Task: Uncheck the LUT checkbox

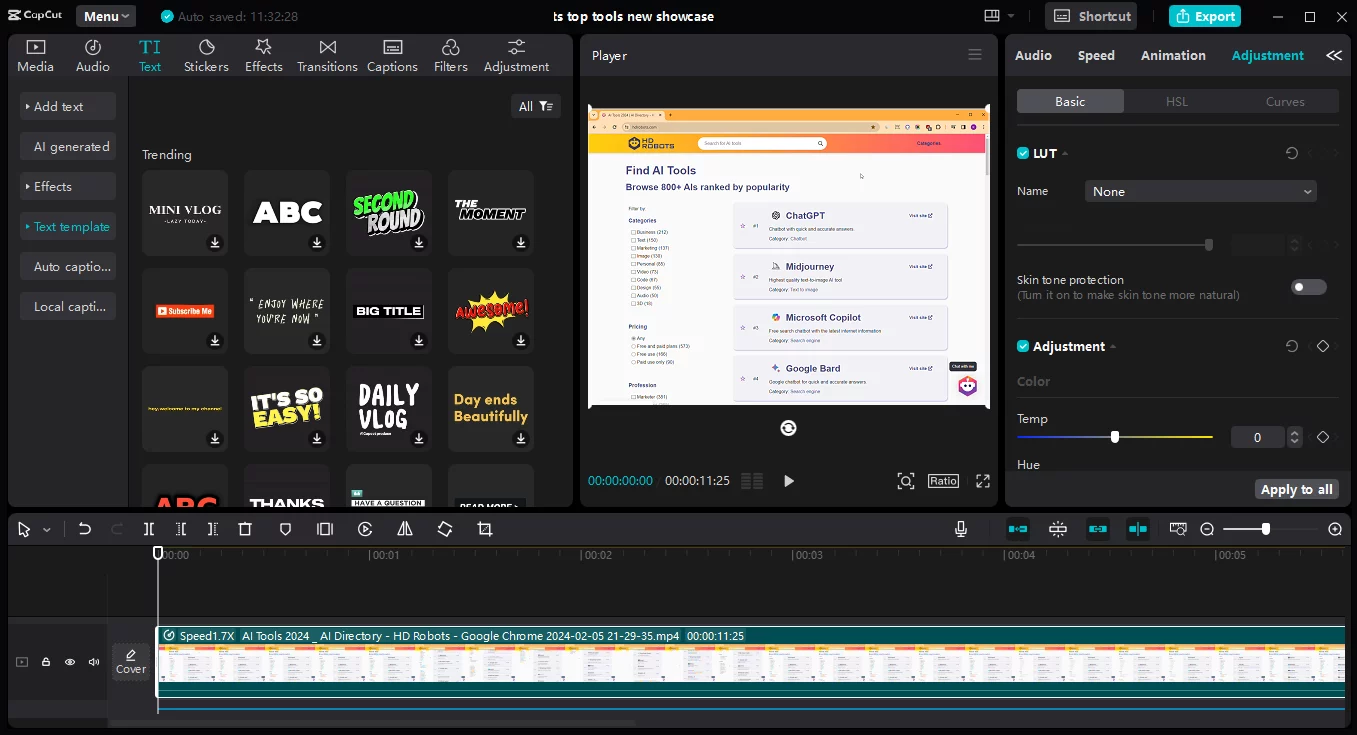Action: [1023, 153]
